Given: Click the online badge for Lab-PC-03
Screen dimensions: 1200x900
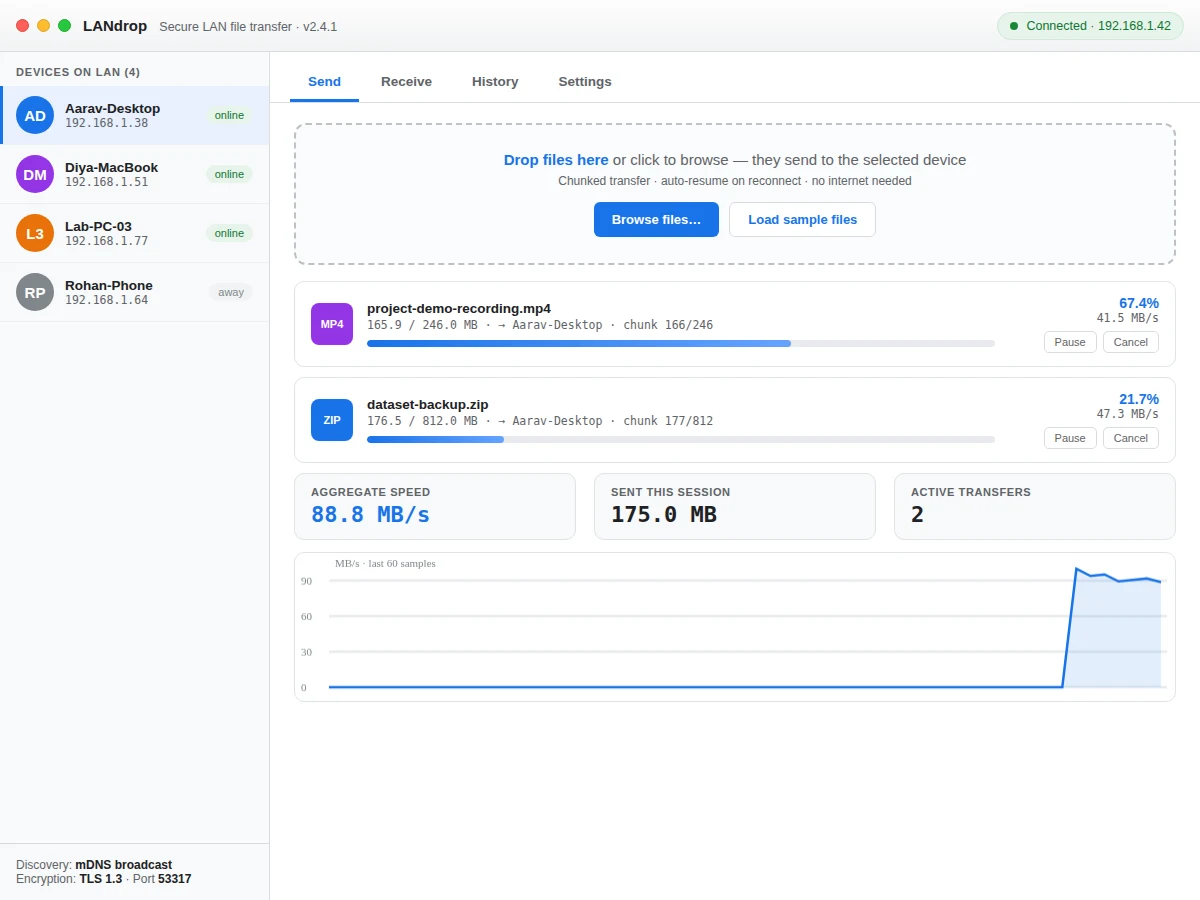Looking at the screenshot, I should click(229, 233).
